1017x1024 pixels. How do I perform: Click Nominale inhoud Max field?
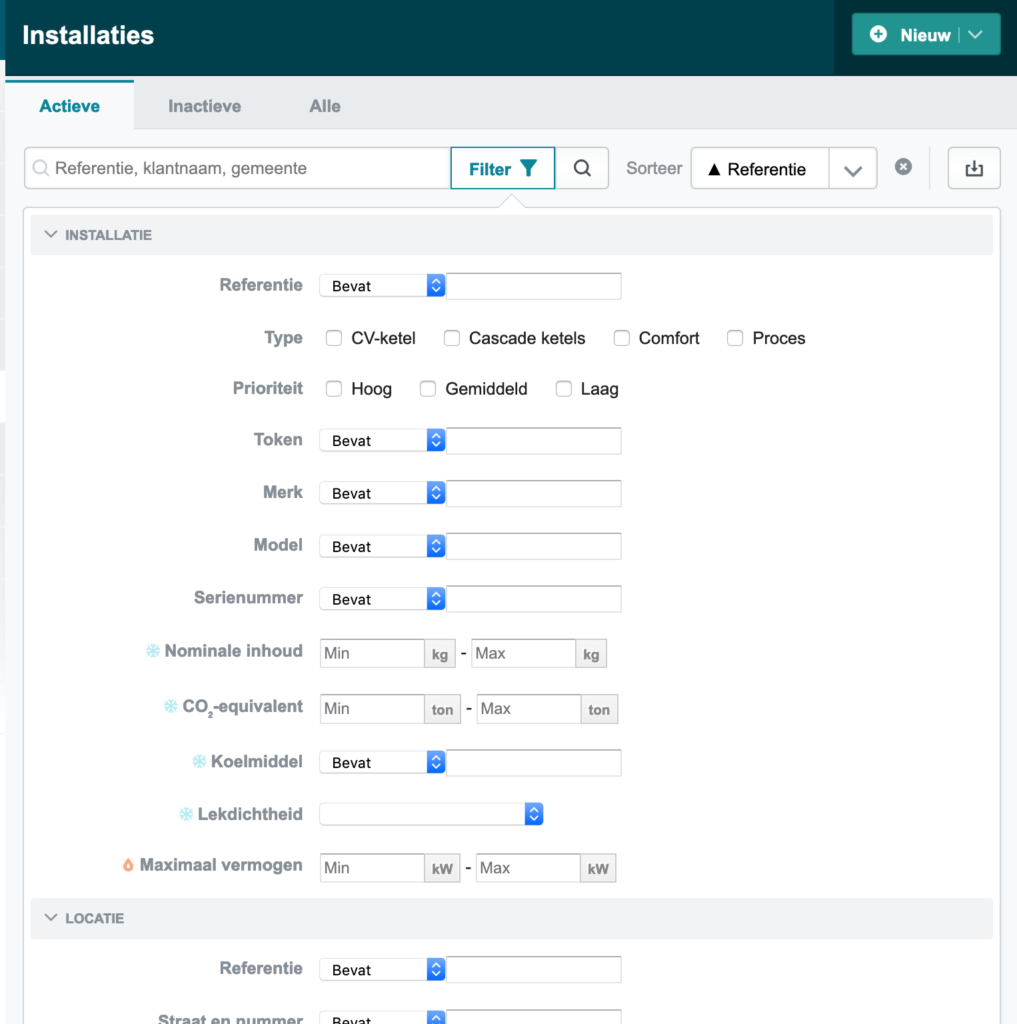(524, 653)
